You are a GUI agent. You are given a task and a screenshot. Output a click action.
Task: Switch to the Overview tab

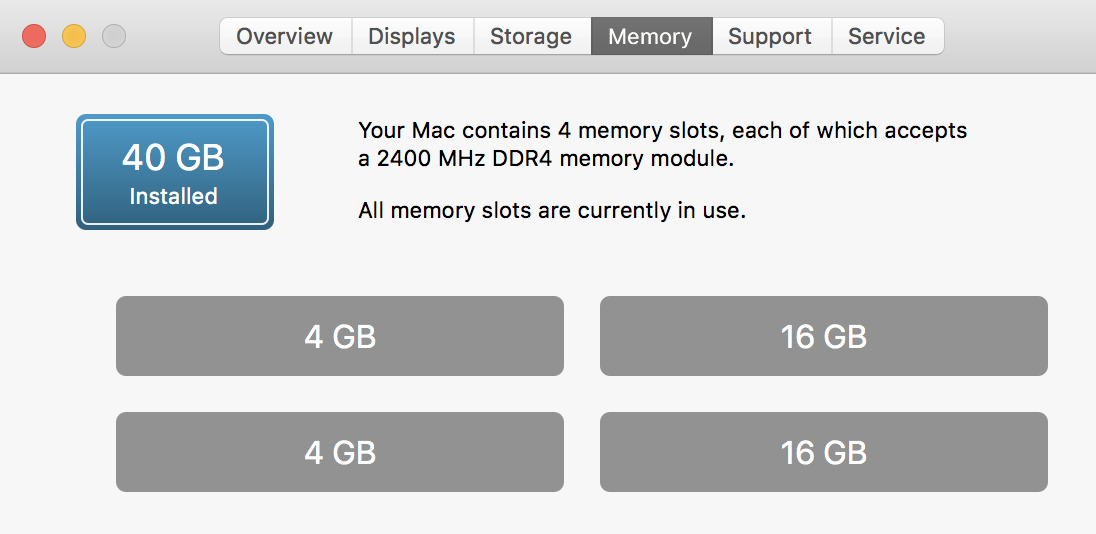click(x=285, y=37)
